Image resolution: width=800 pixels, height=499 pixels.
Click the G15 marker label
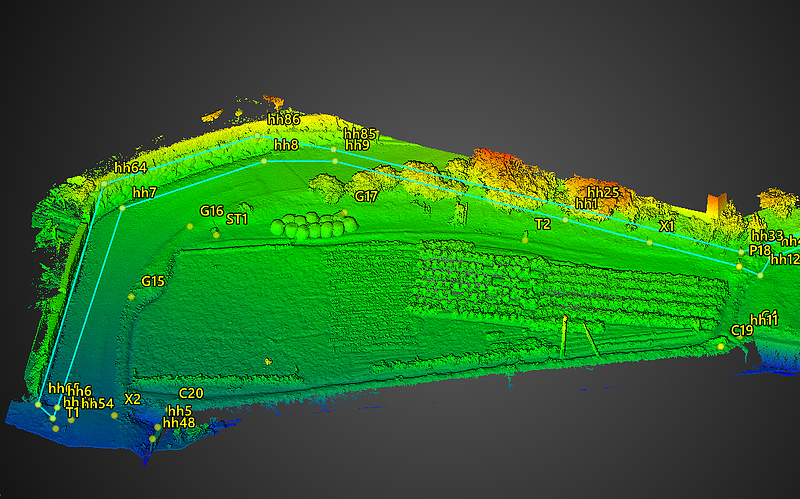click(153, 281)
